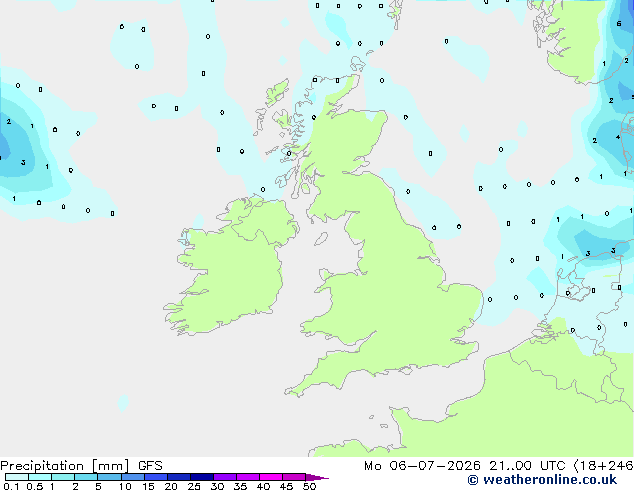Click the '0.5' legend scale label
Screen dimensions: 634x490
[x=34, y=486]
